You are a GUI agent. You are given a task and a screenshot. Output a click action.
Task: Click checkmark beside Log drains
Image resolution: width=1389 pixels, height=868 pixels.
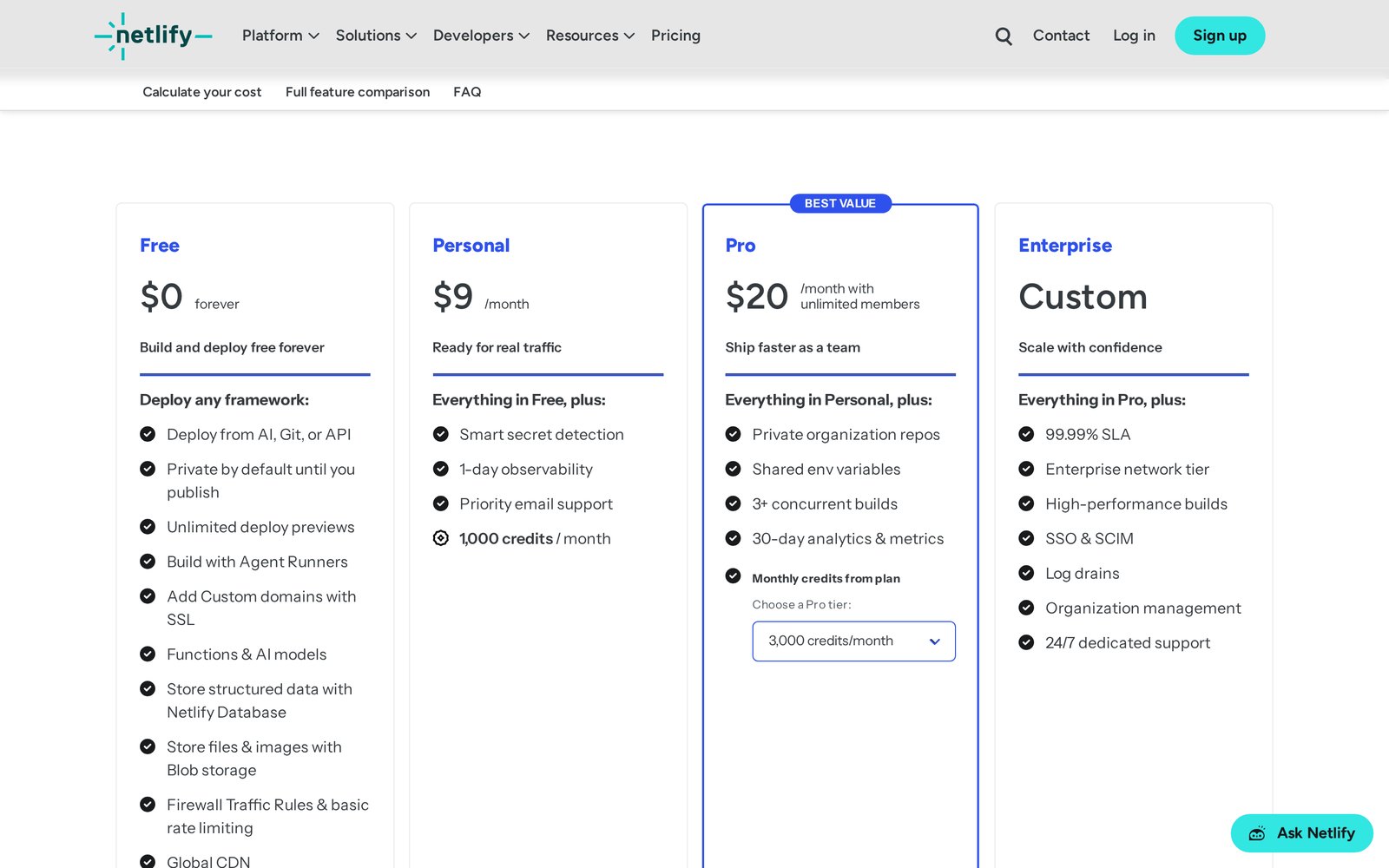click(1026, 573)
